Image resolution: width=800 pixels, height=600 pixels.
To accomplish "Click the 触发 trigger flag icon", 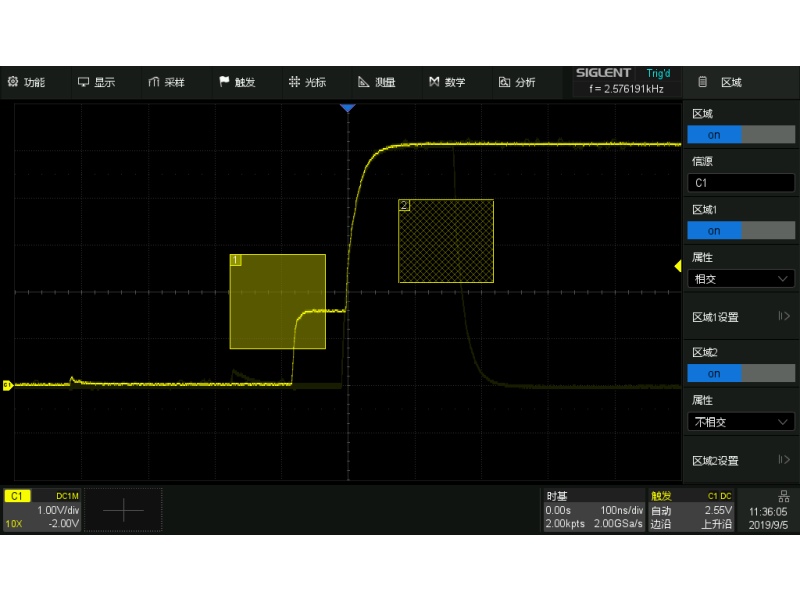I will pos(225,82).
